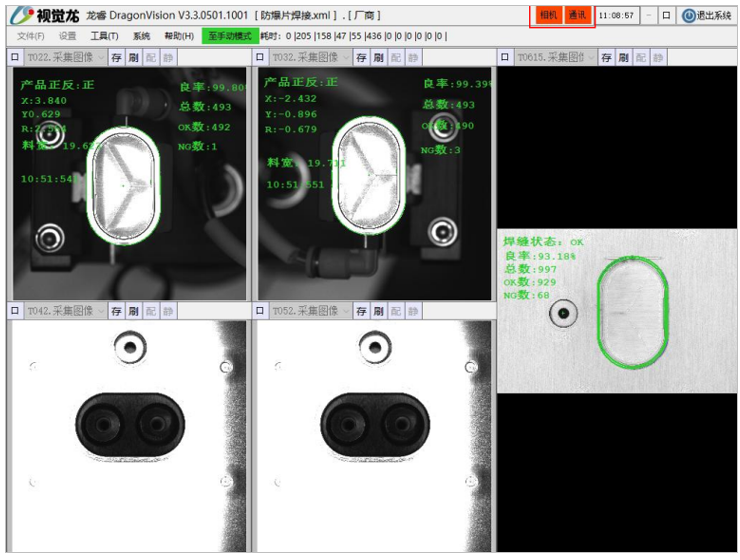740x560 pixels.
Task: Click 焊缝状态: OK text
Action: [543, 242]
